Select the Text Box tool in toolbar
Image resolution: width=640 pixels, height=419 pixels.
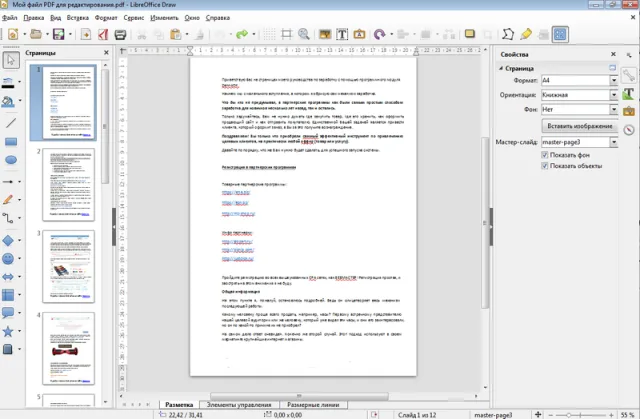tap(342, 34)
